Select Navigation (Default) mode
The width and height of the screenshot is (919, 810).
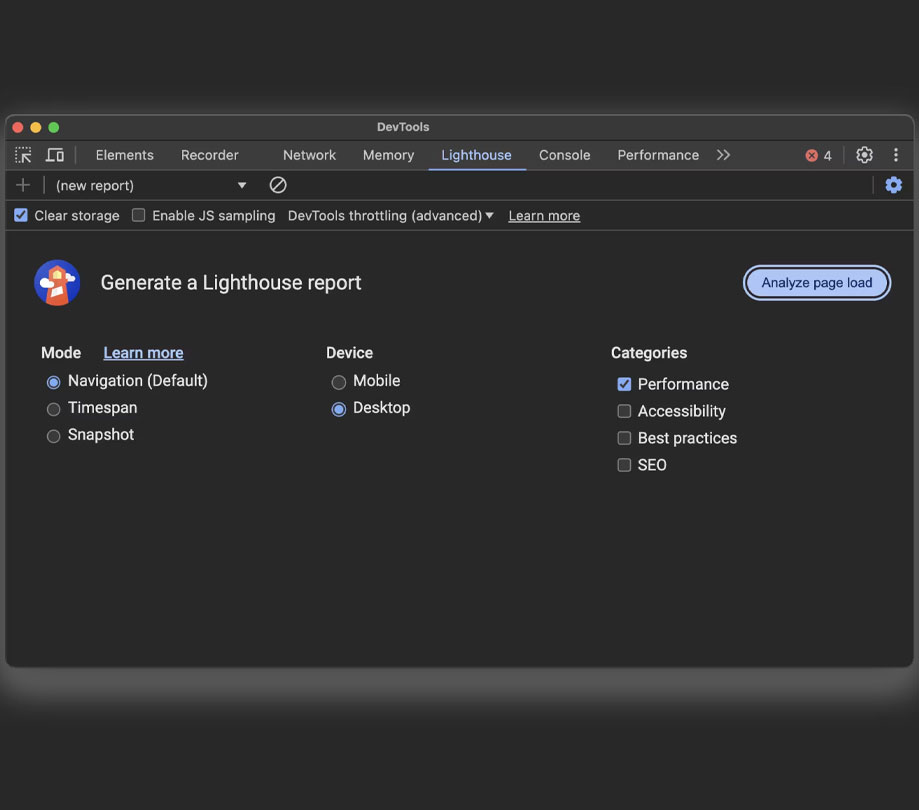53,382
